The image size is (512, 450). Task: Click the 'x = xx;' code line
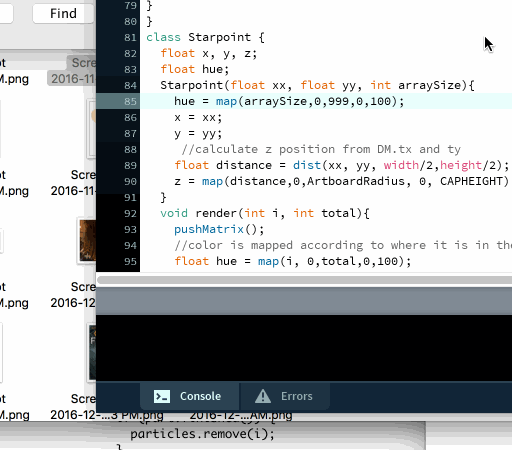pos(198,117)
